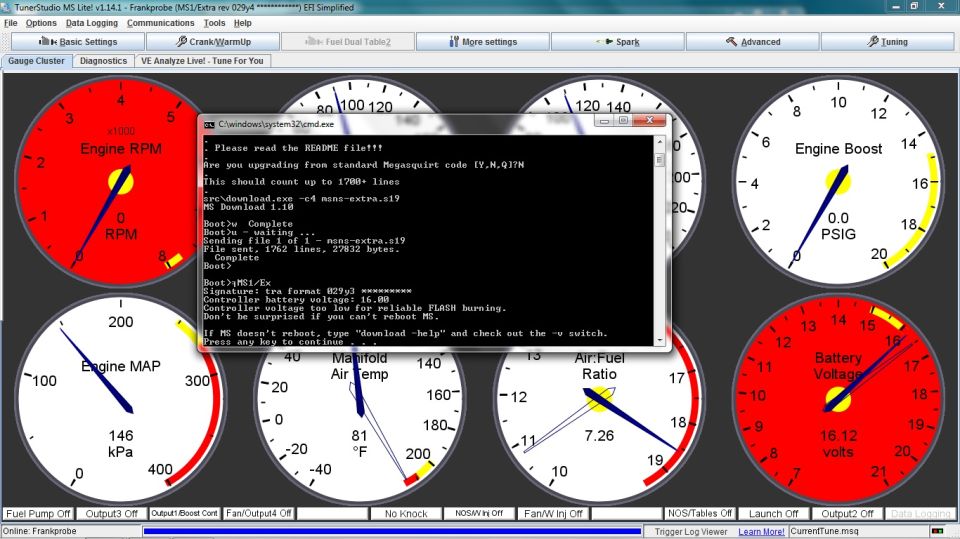Open the Crank/WarmUp toolbar dropdown
Viewport: 960px width, 539px height.
(x=213, y=42)
